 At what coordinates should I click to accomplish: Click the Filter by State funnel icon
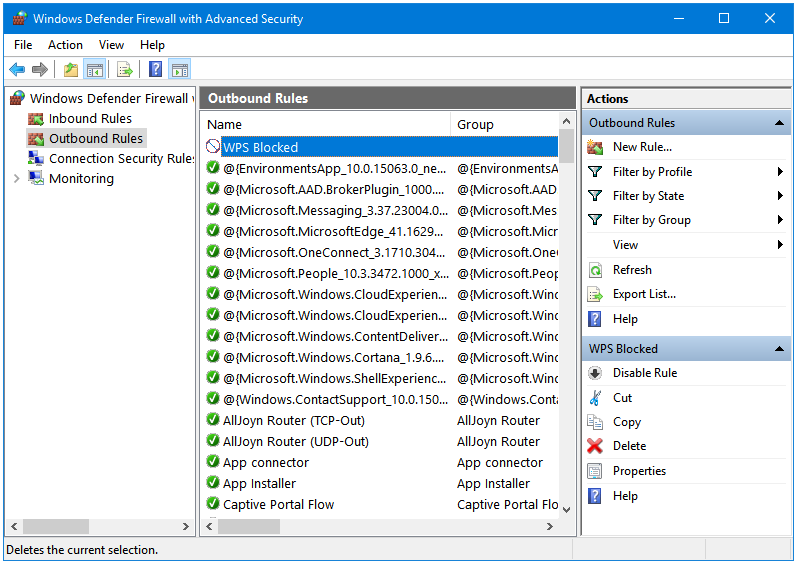pos(595,196)
